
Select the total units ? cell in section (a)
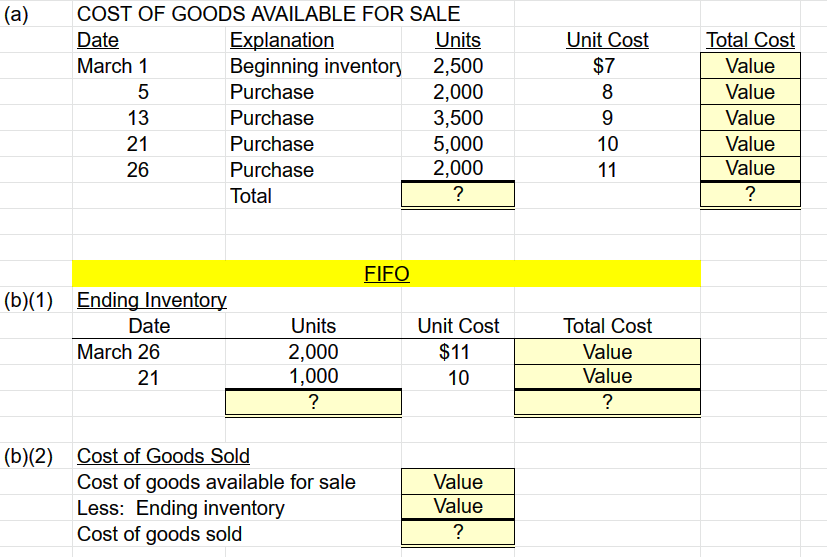point(458,194)
